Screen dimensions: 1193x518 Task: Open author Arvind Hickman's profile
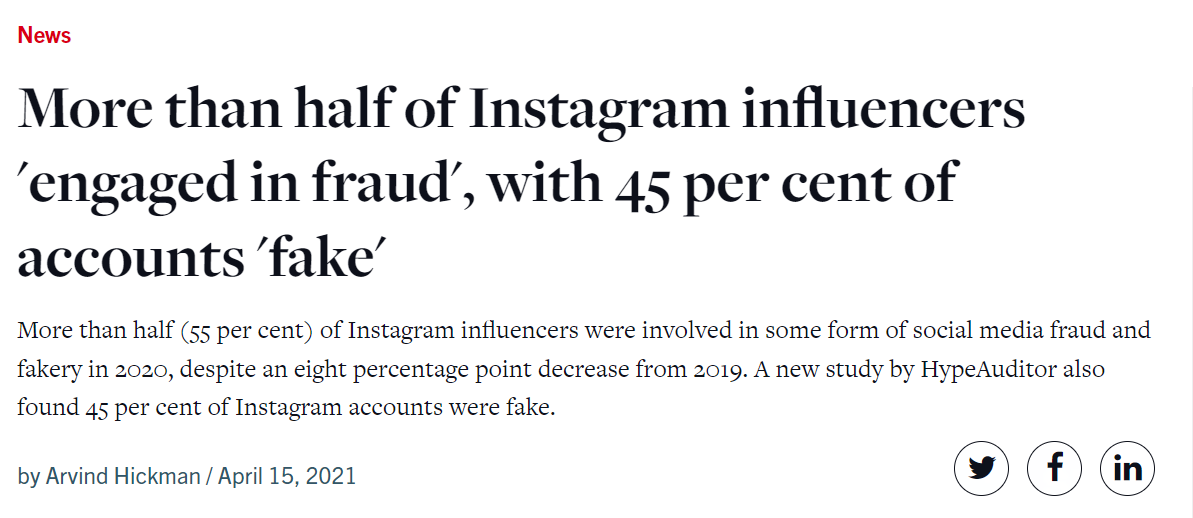(123, 477)
